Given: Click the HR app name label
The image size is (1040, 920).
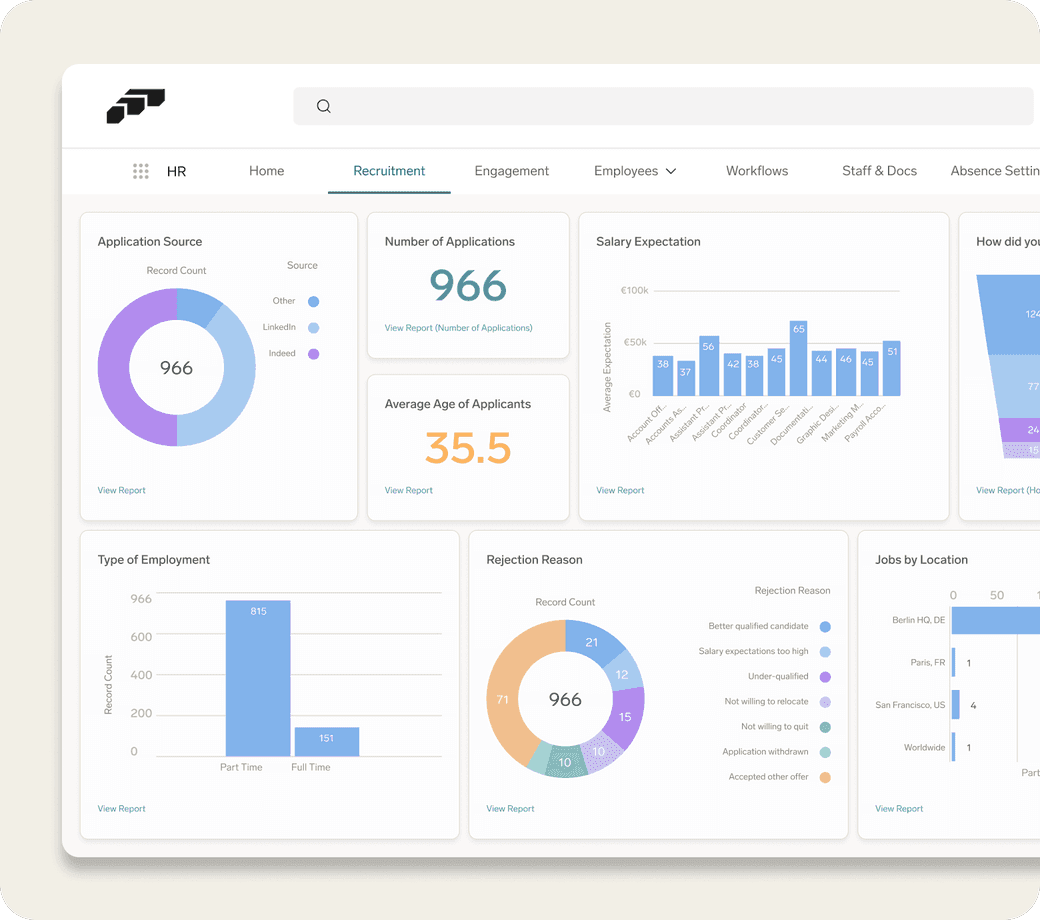Looking at the screenshot, I should tap(176, 171).
